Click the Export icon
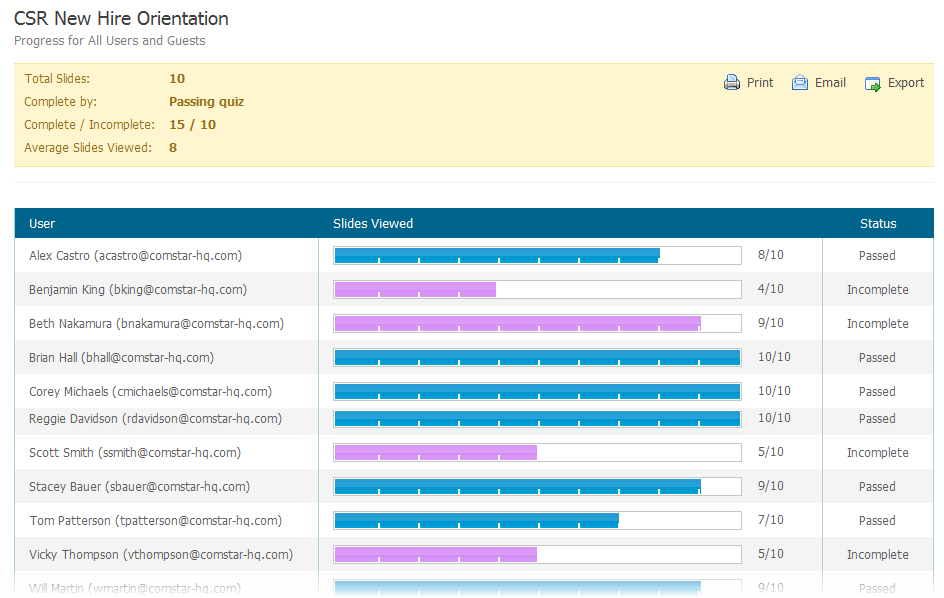 [873, 84]
